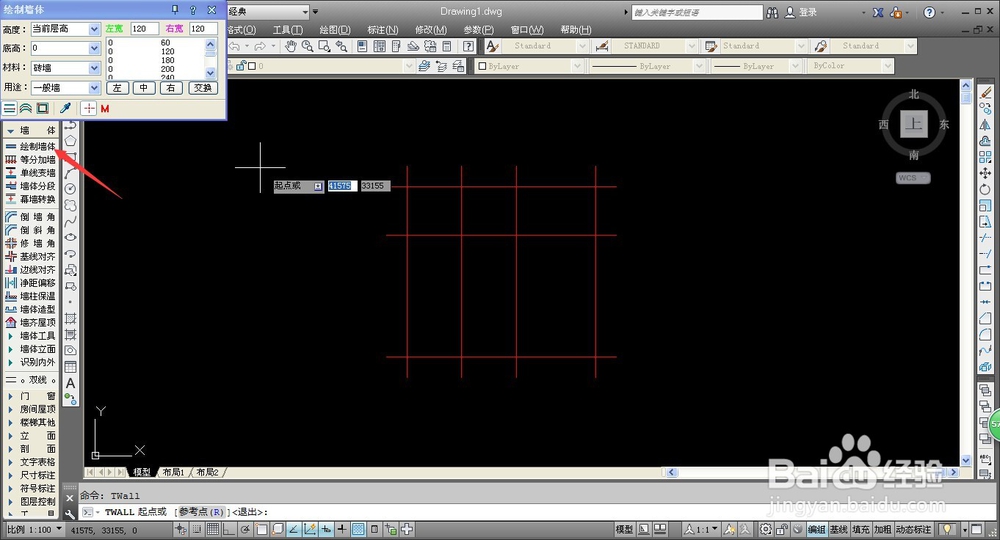
Task: Click the Pan hand icon in toolbar
Action: tap(291, 46)
